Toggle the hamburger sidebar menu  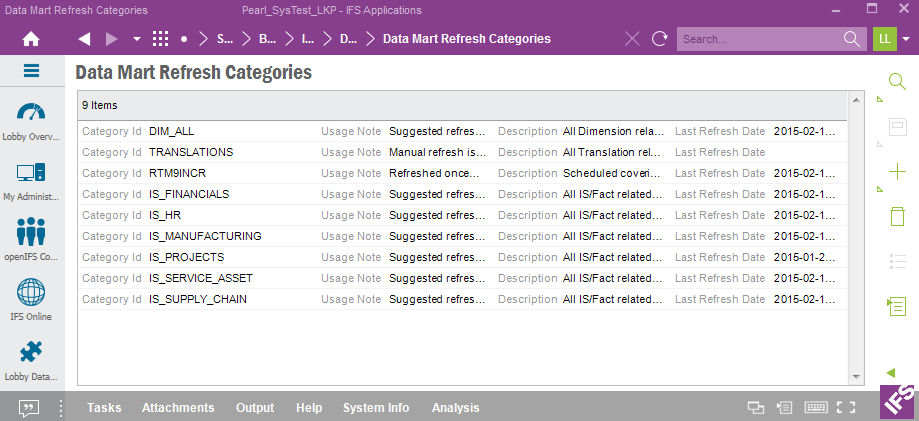[x=31, y=71]
